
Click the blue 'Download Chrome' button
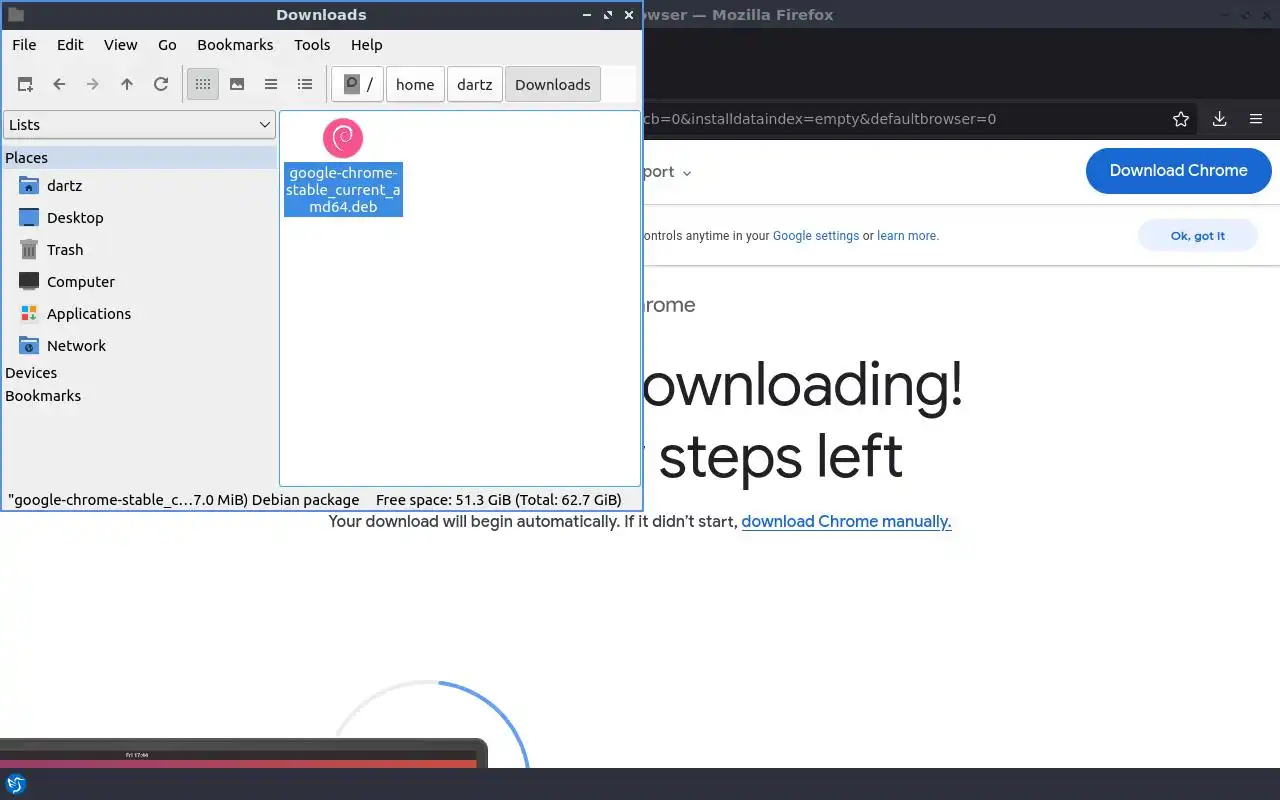click(1179, 171)
